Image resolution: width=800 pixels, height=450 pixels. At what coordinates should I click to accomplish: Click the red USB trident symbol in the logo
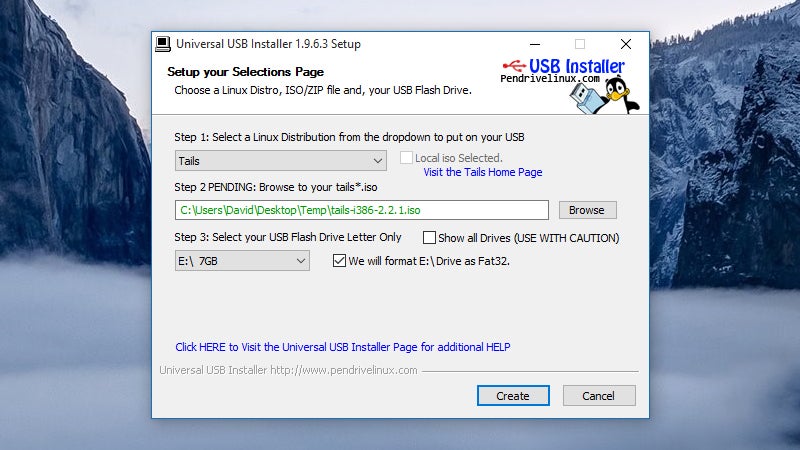click(x=514, y=66)
